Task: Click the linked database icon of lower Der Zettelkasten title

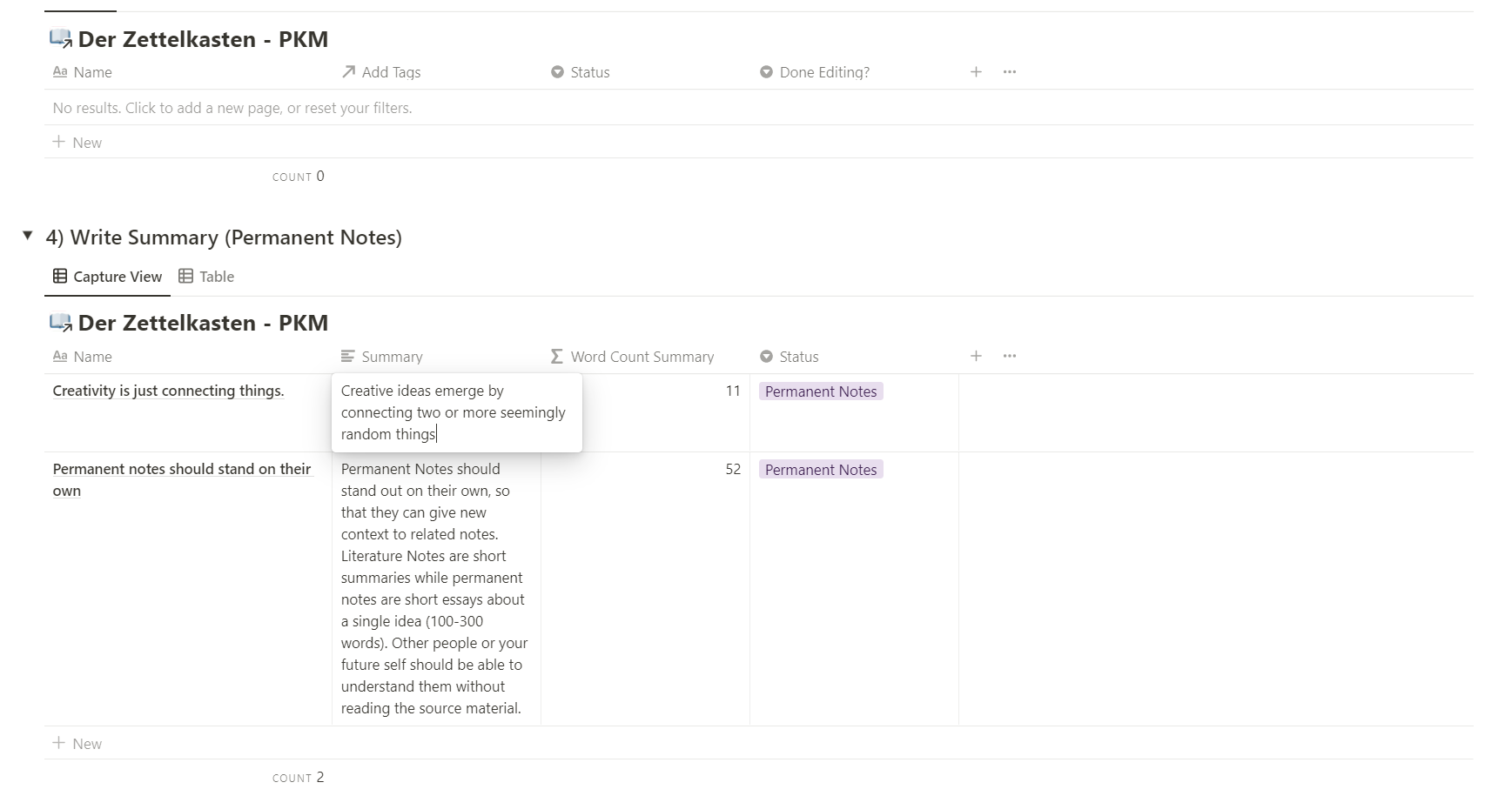Action: (60, 323)
